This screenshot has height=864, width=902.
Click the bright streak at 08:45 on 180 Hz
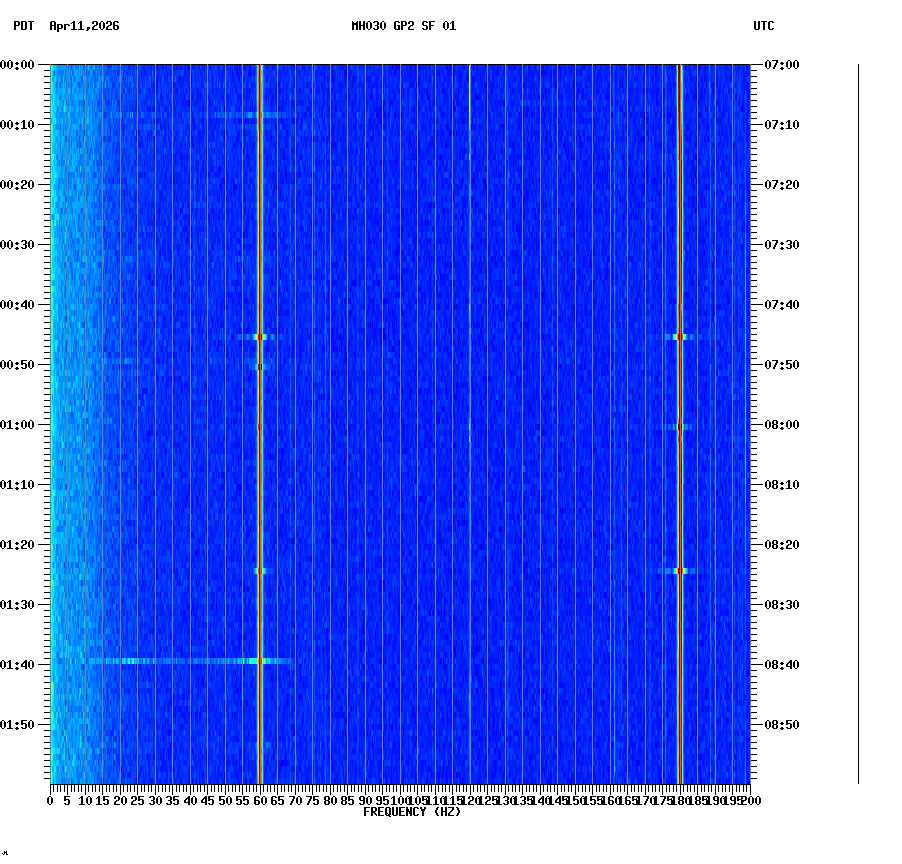click(679, 338)
